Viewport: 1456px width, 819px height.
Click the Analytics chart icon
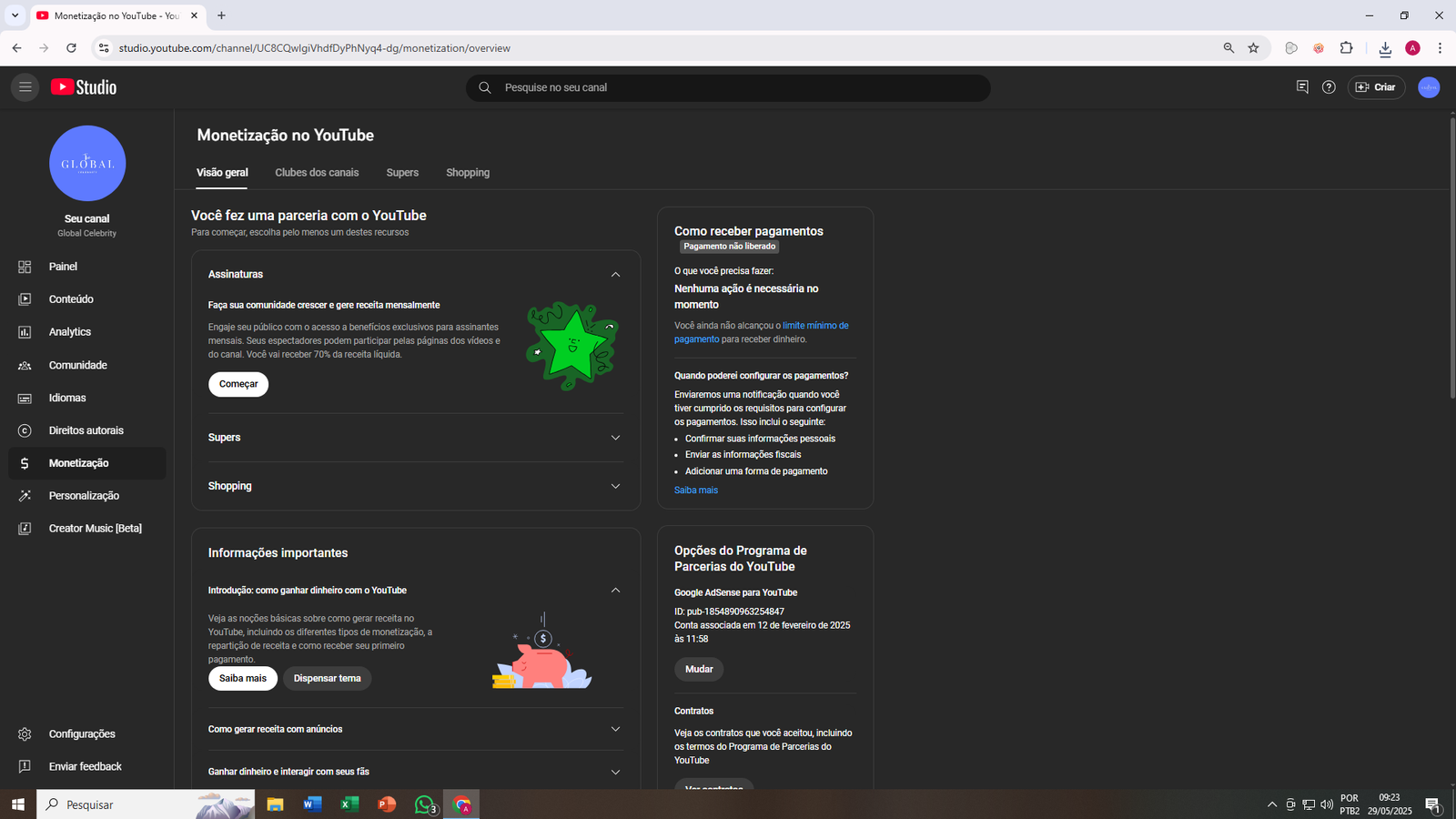[25, 332]
